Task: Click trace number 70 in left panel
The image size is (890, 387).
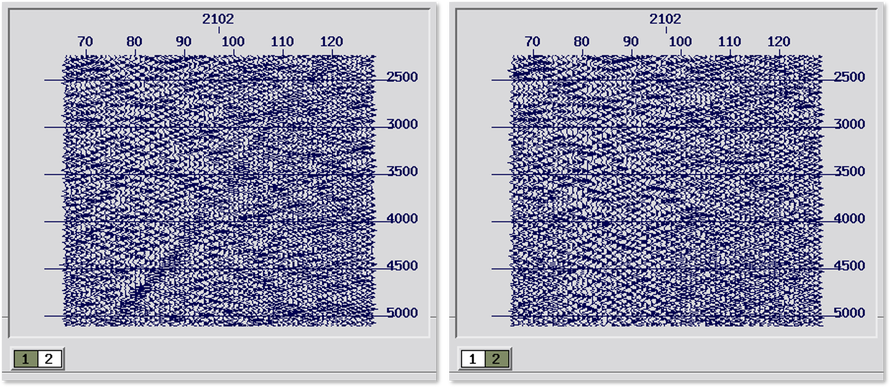Action: 85,41
